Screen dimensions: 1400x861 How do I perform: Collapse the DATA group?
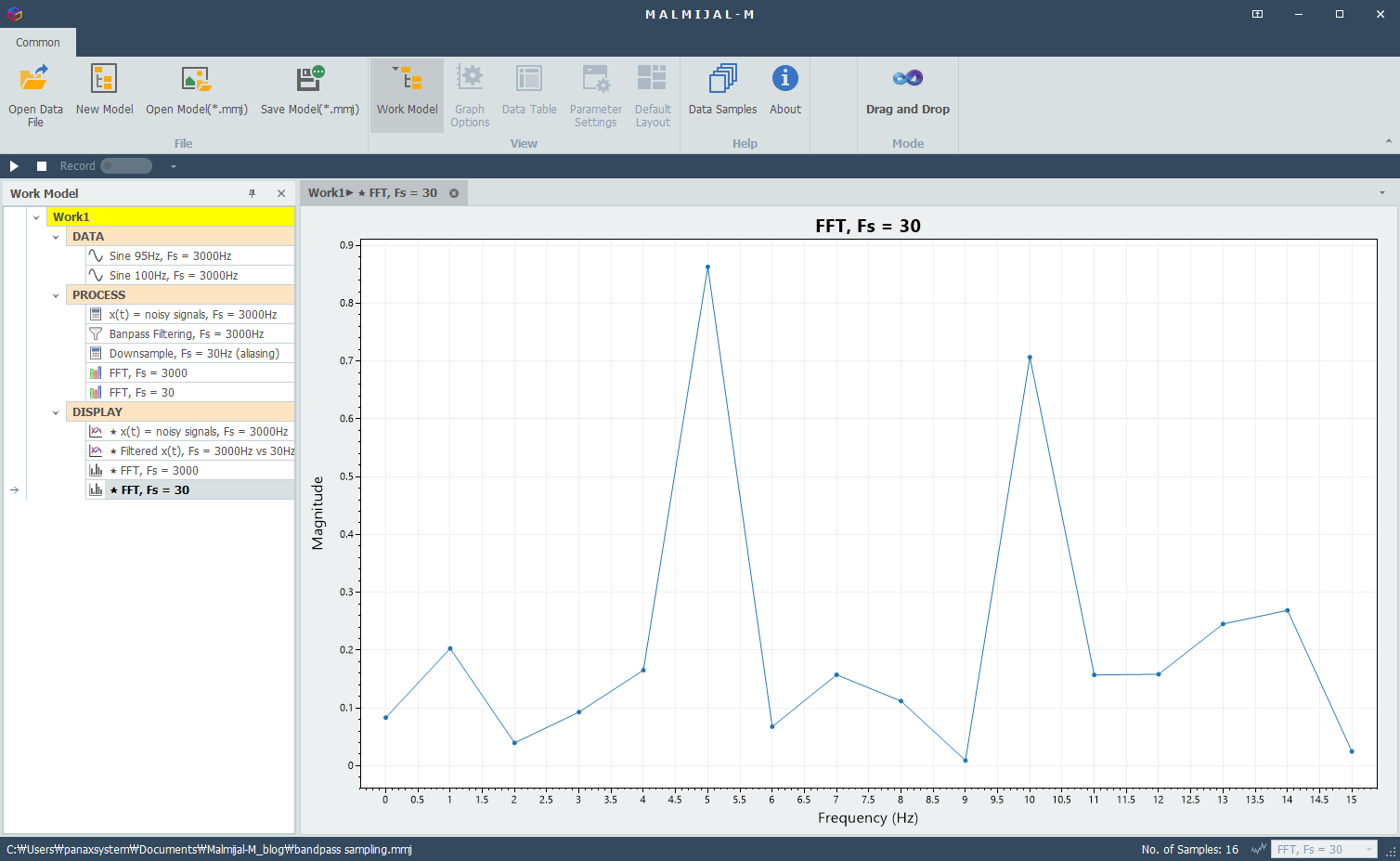56,237
